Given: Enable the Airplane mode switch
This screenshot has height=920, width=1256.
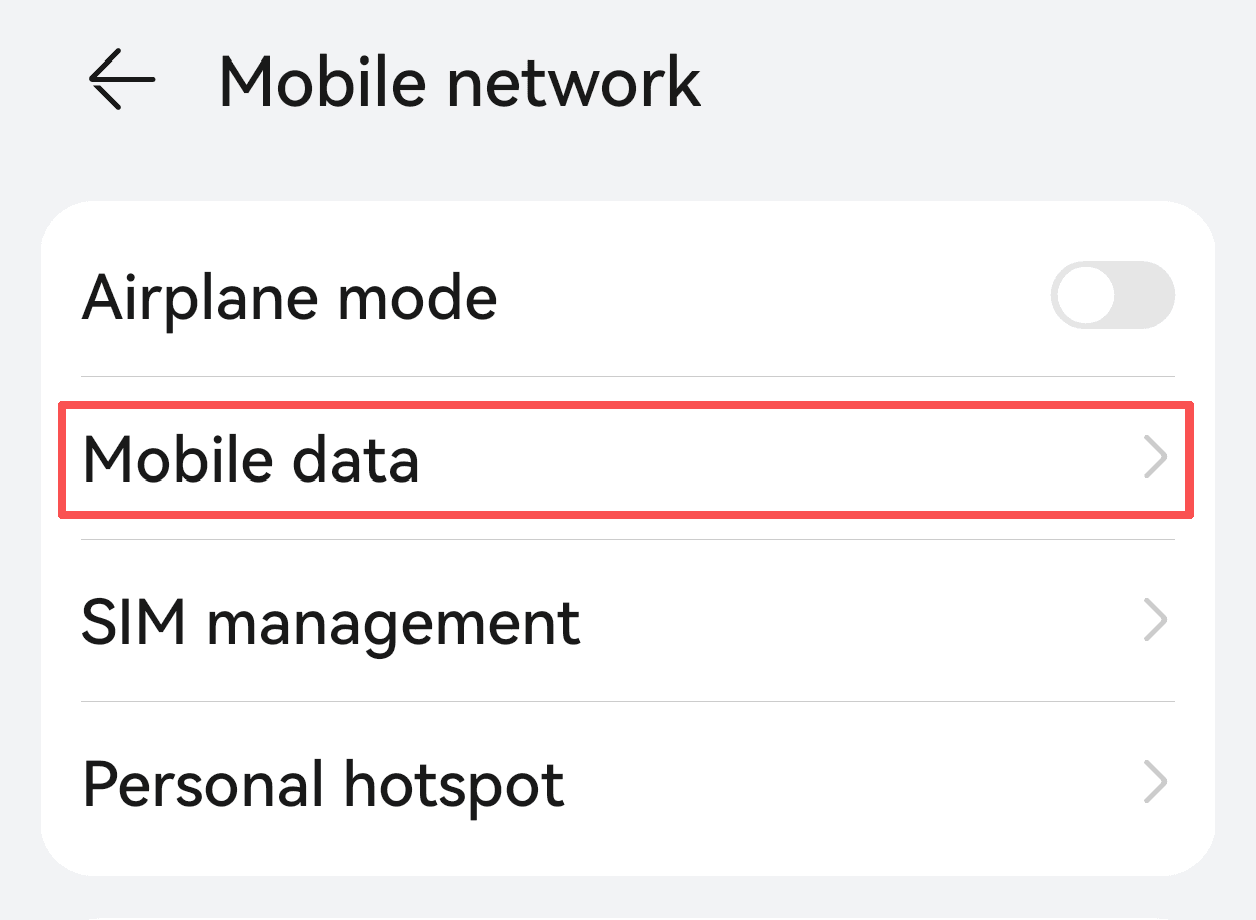Looking at the screenshot, I should coord(1112,296).
